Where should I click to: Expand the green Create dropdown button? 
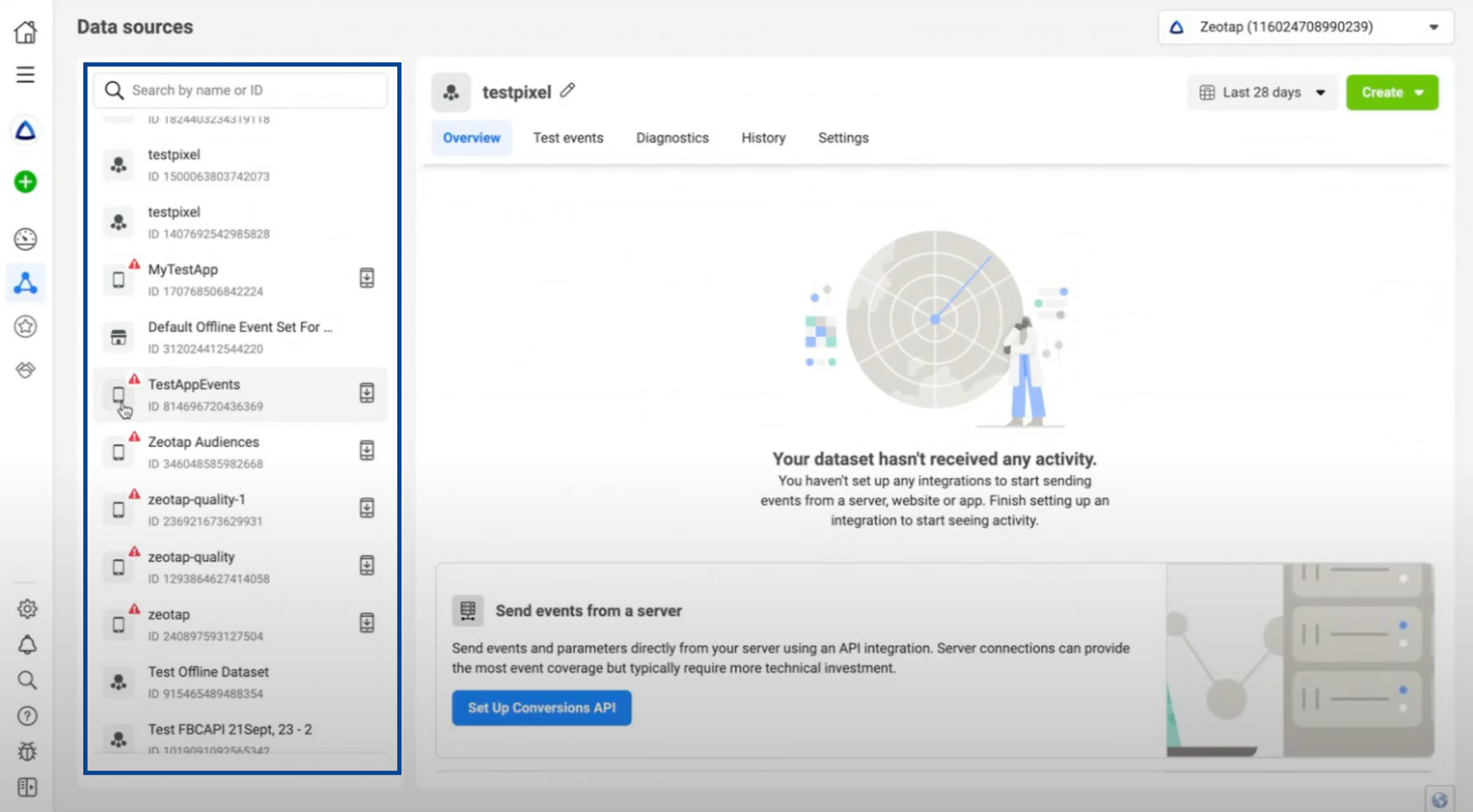click(1392, 93)
